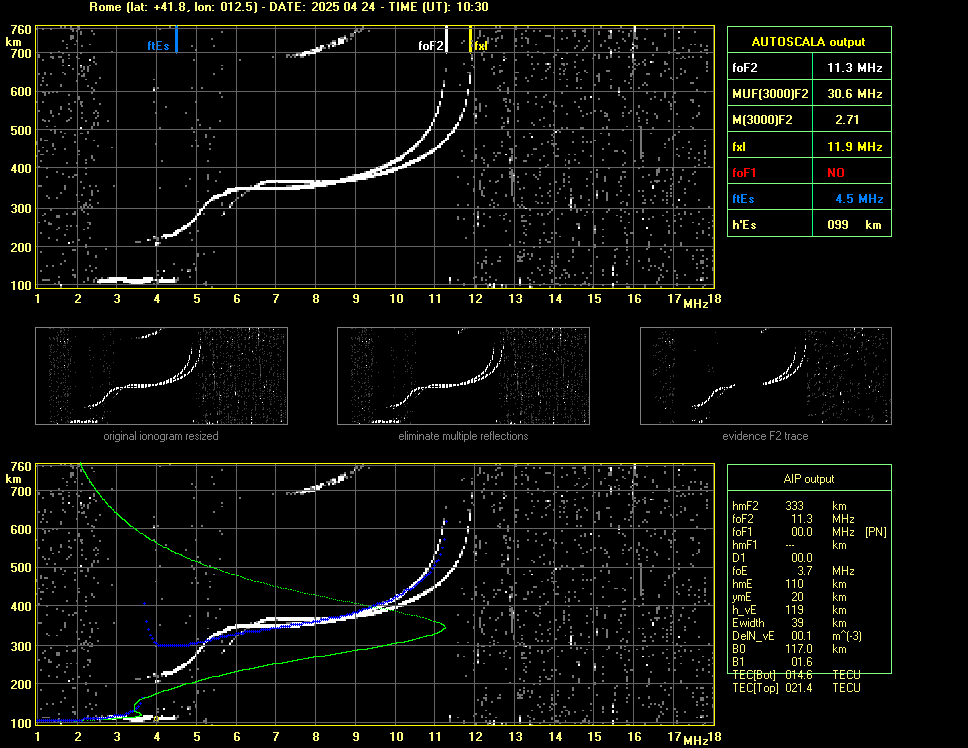Click the TEC[Bot] '014.6' TECU entry
The width and height of the screenshot is (968, 748).
tap(798, 675)
